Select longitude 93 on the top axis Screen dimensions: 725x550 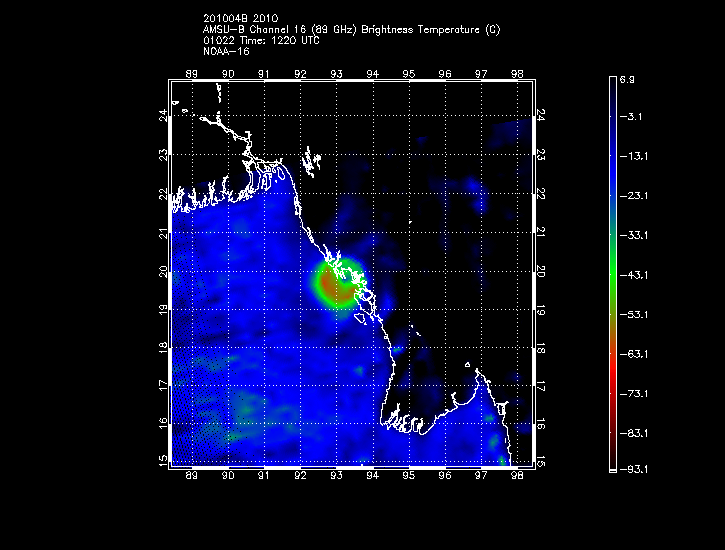[x=336, y=74]
